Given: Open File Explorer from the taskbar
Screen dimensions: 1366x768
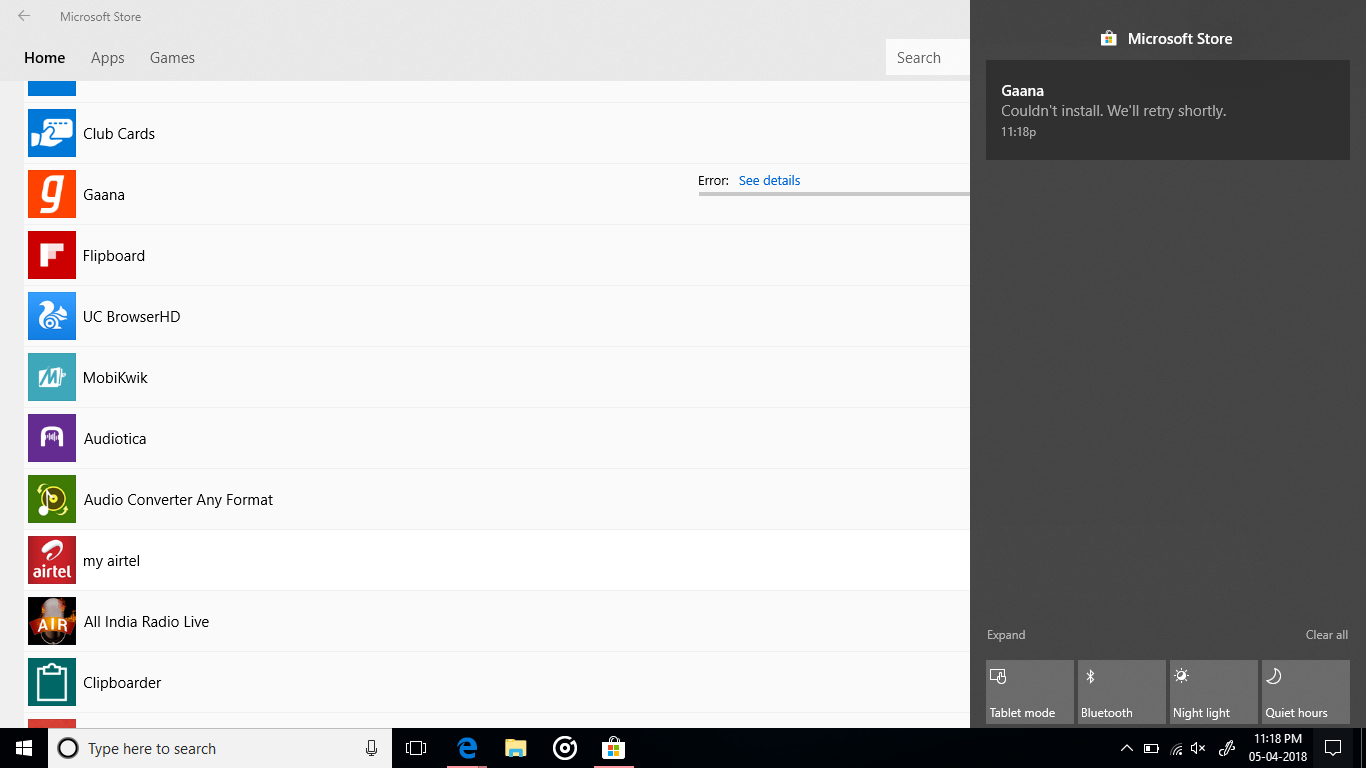Looking at the screenshot, I should click(515, 748).
